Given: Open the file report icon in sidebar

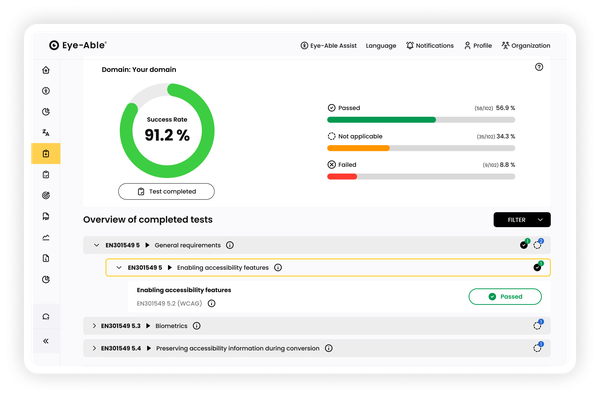Looking at the screenshot, I should 46,258.
